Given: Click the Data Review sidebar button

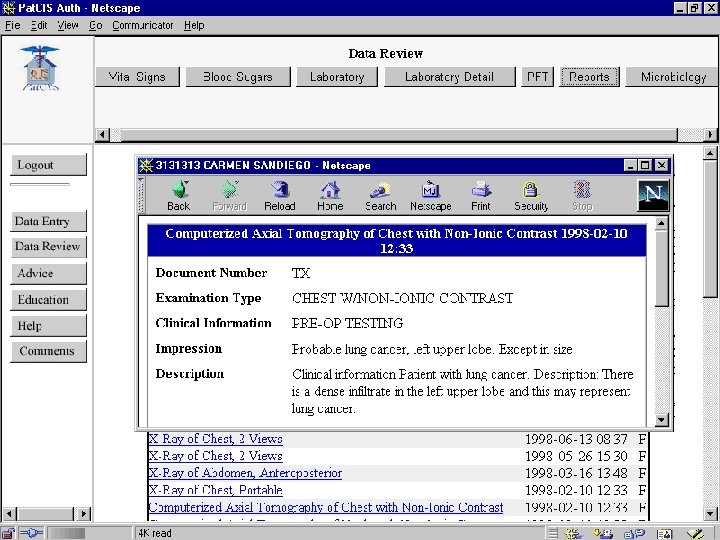Looking at the screenshot, I should click(48, 247).
